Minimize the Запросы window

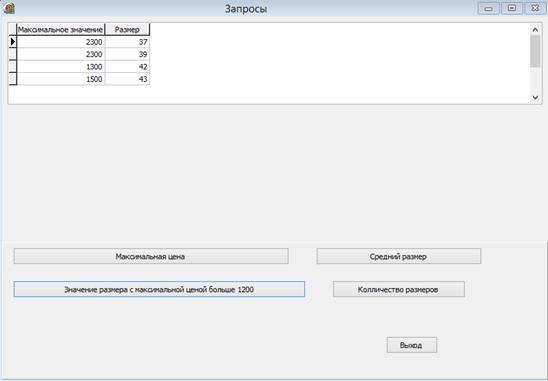coord(488,8)
